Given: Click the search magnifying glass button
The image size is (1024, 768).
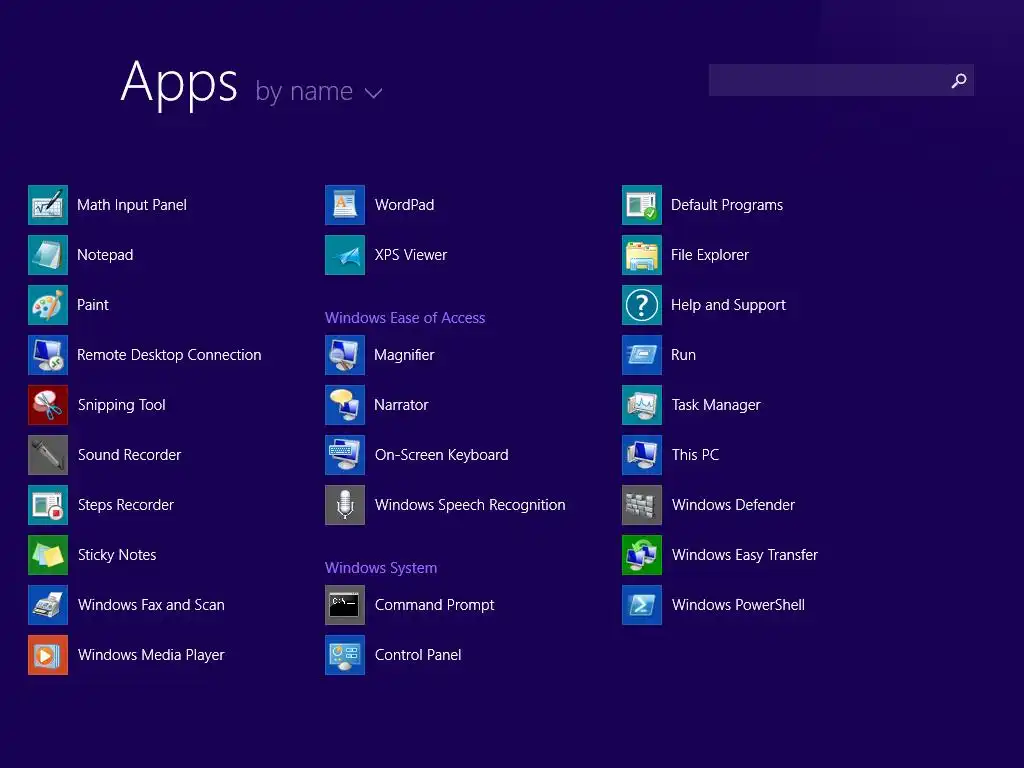Looking at the screenshot, I should 958,80.
